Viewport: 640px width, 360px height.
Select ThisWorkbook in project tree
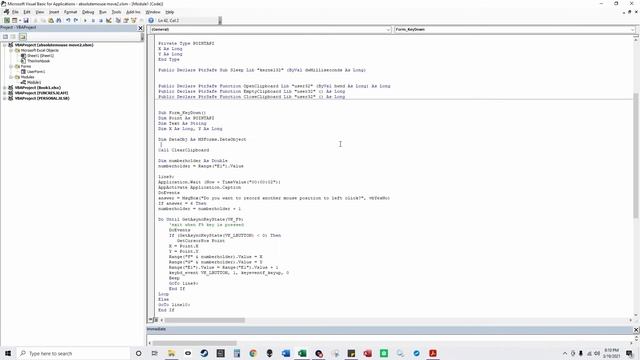(x=38, y=61)
